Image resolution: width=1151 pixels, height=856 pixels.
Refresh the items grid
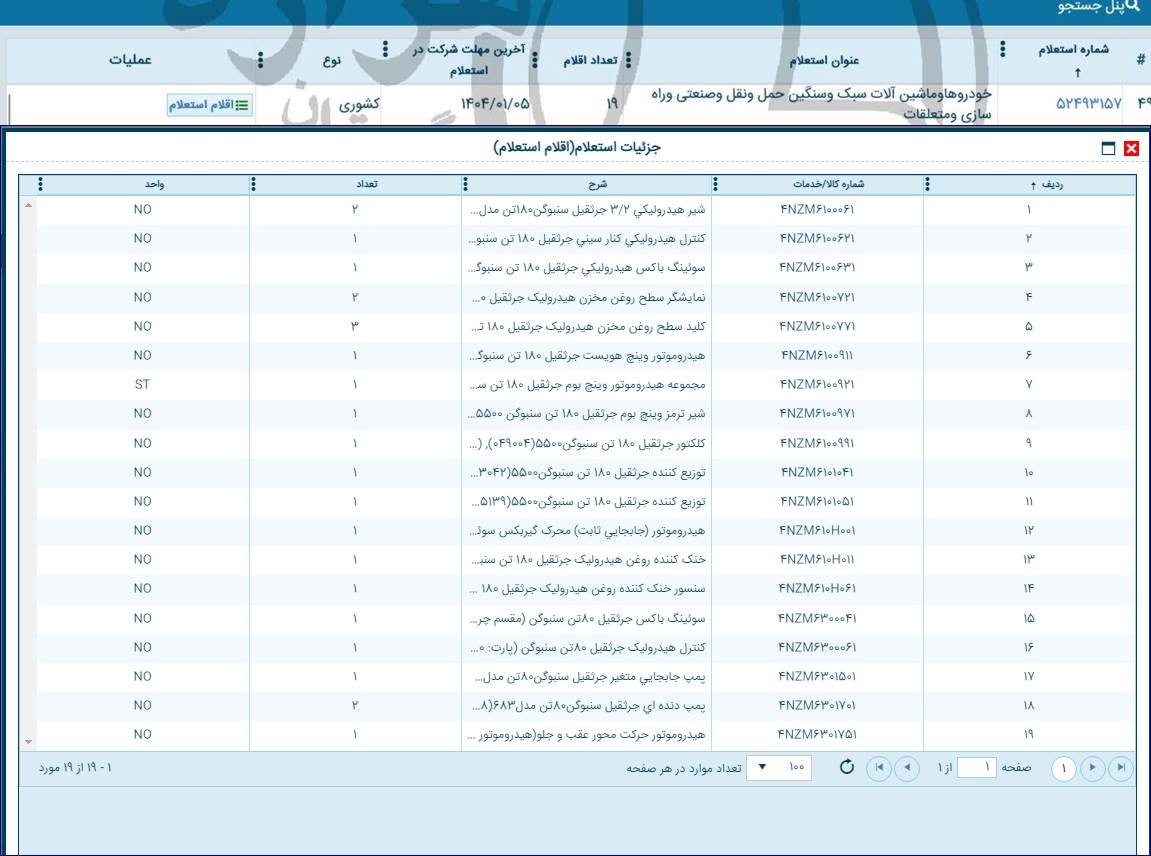(846, 767)
